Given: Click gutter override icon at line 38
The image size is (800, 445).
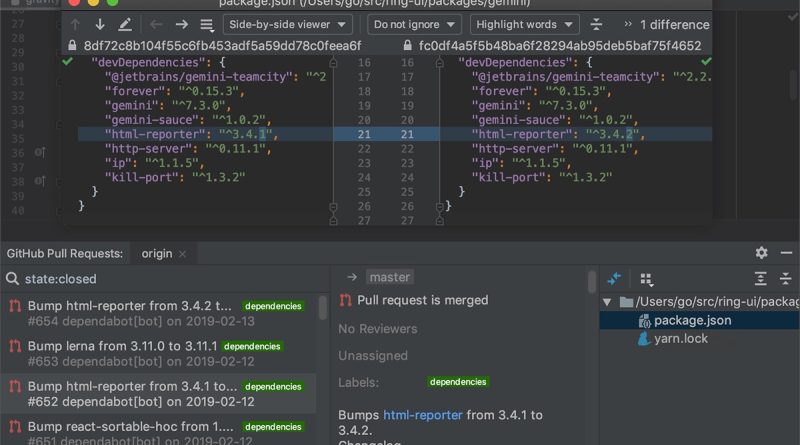Looking at the screenshot, I should (x=40, y=181).
